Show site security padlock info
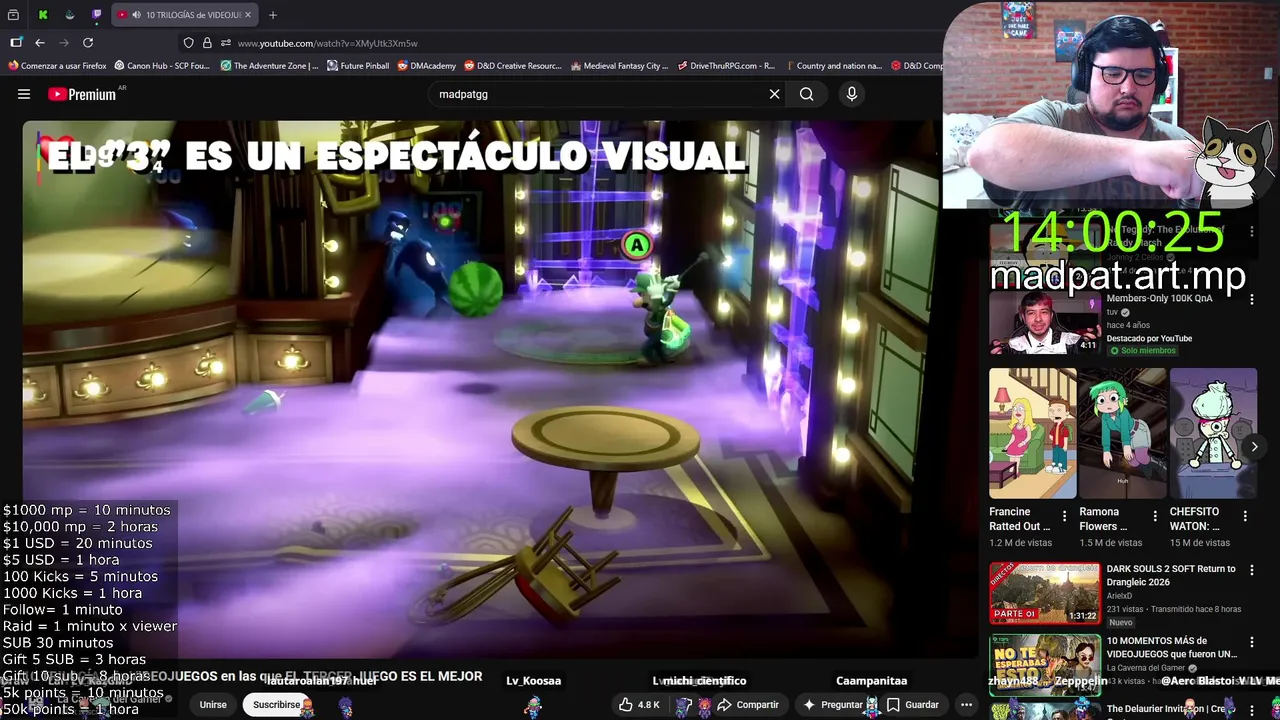The width and height of the screenshot is (1280, 720). [207, 43]
